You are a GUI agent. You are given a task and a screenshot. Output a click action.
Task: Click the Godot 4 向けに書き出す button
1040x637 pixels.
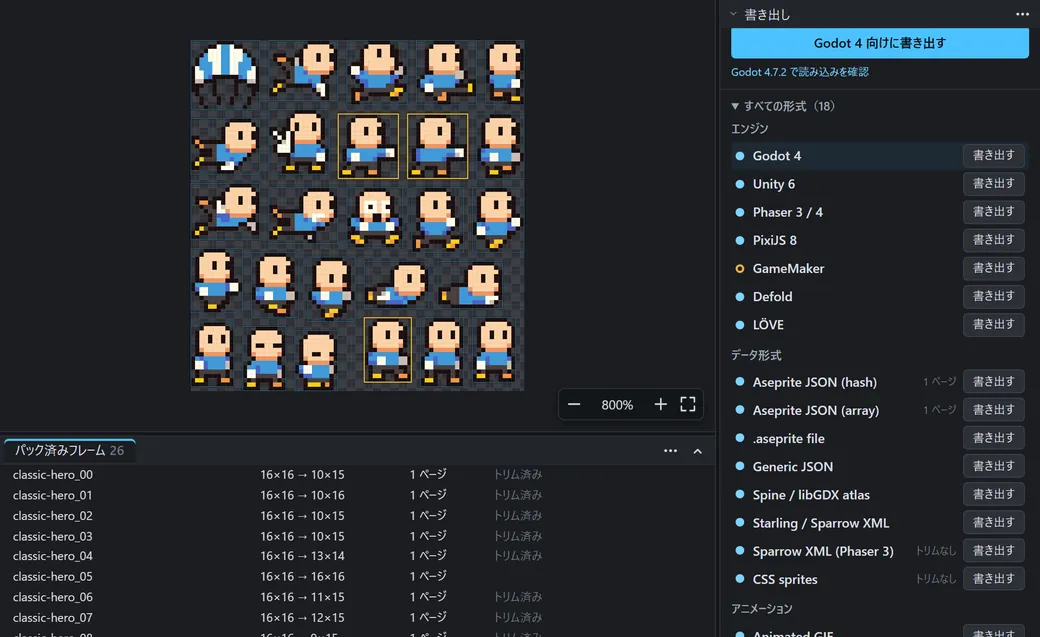pyautogui.click(x=879, y=43)
